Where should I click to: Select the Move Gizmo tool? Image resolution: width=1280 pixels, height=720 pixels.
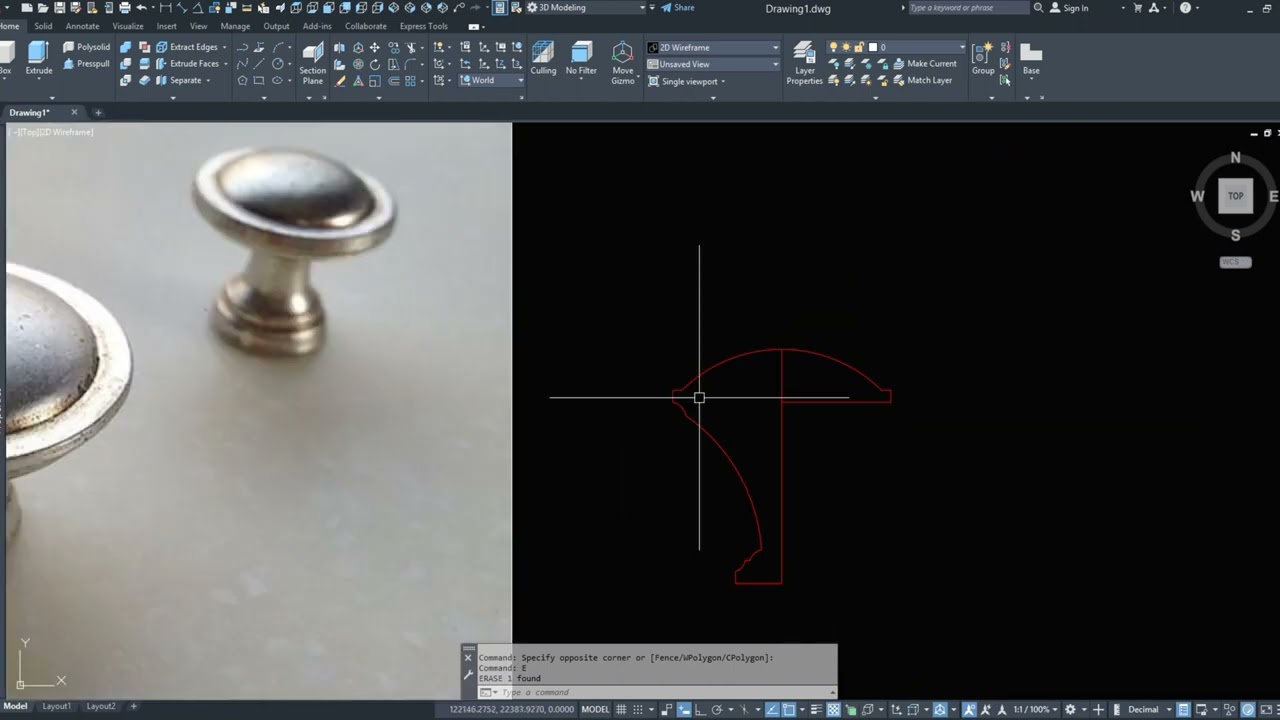[x=623, y=63]
